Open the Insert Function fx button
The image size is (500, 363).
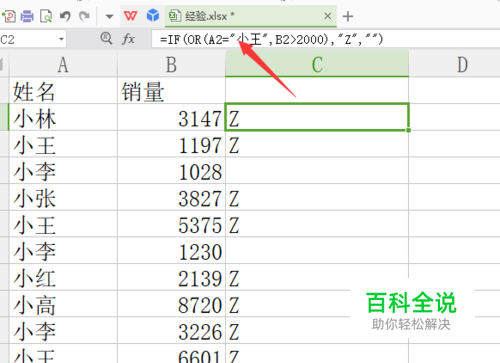click(x=128, y=39)
